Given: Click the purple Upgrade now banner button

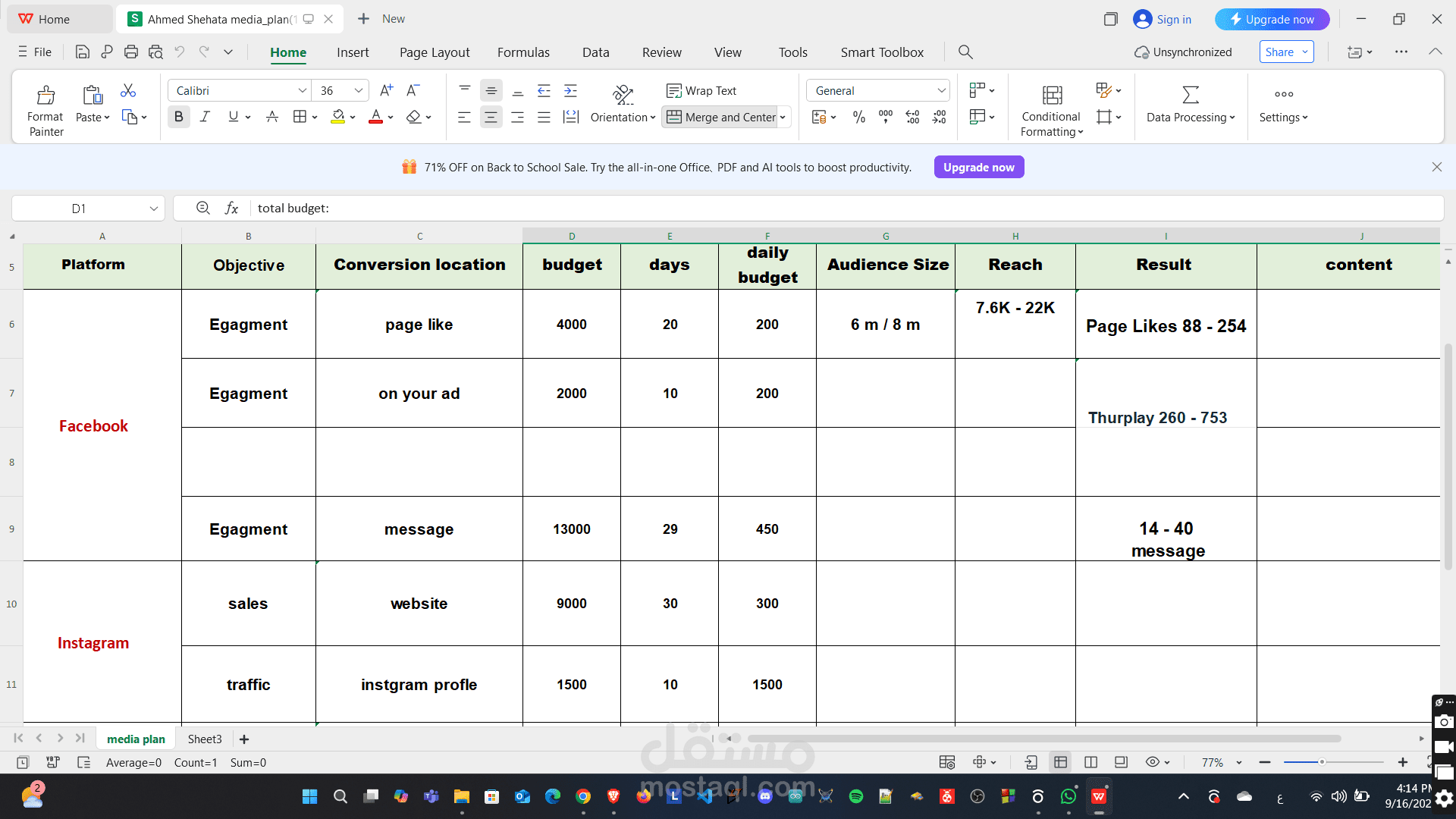Looking at the screenshot, I should point(979,167).
